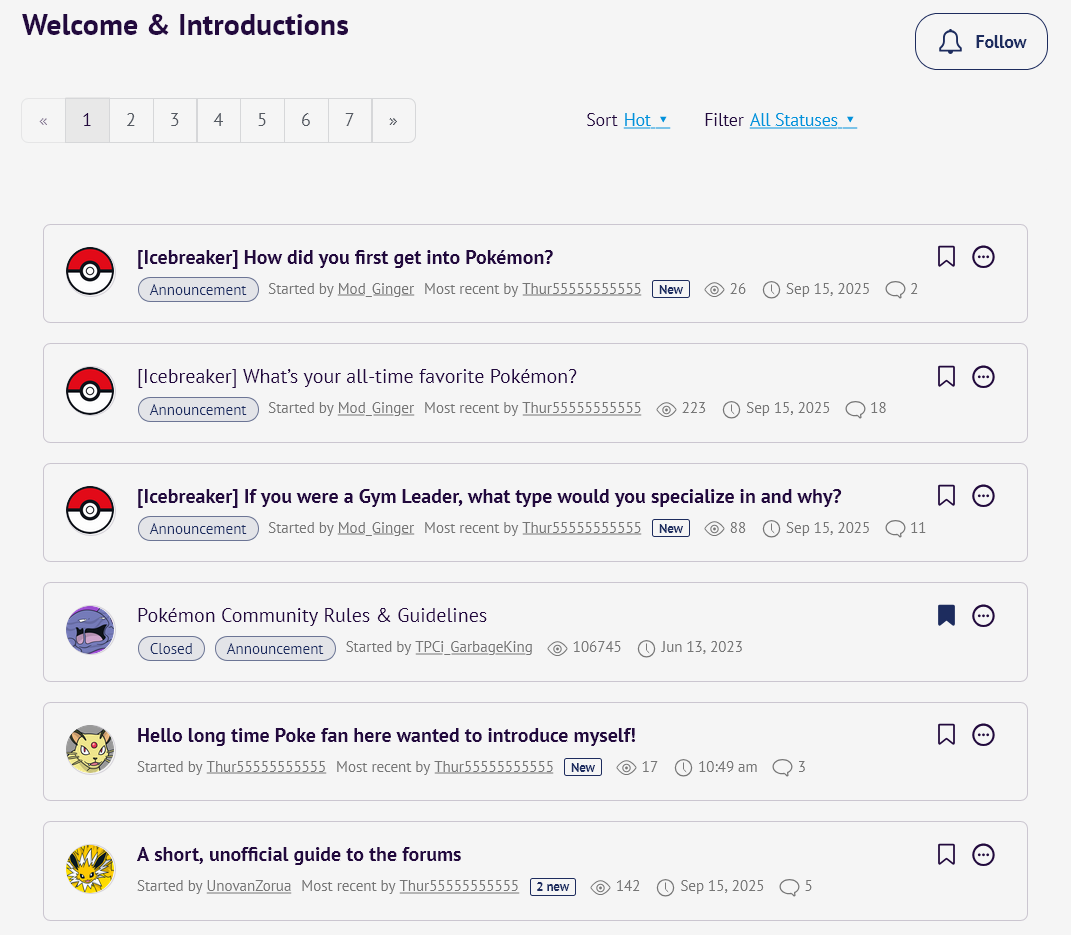Image resolution: width=1071 pixels, height=935 pixels.
Task: Click Poké Ball avatar of 'How did you first get into Pokémon'
Action: pyautogui.click(x=90, y=272)
